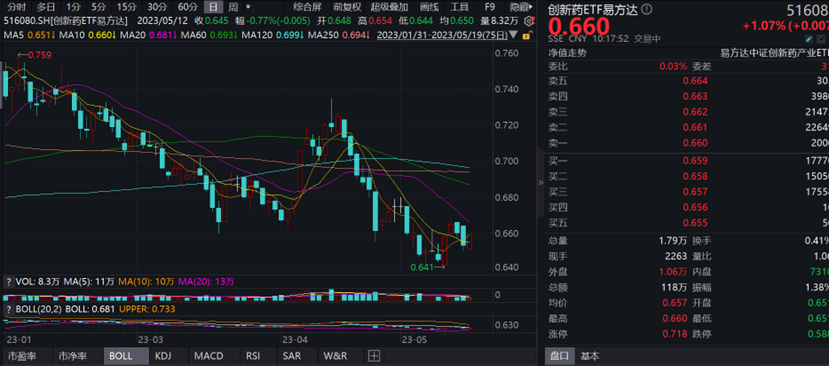The width and height of the screenshot is (829, 366).
Task: Click the 0.759 high marker on chart
Action: click(x=40, y=55)
